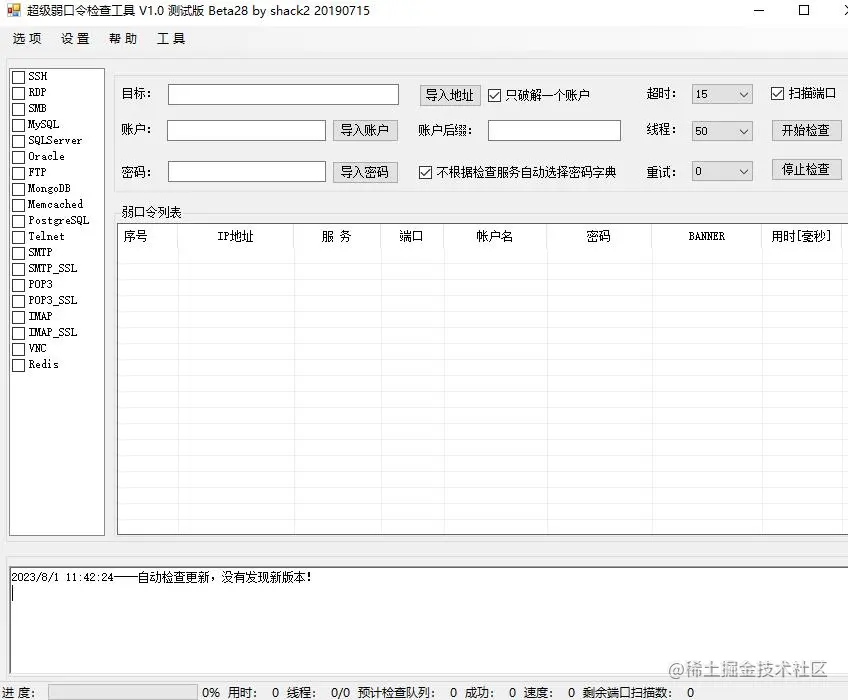Image resolution: width=848 pixels, height=700 pixels.
Task: Click the 弱口令列表 group label
Action: [x=151, y=212]
